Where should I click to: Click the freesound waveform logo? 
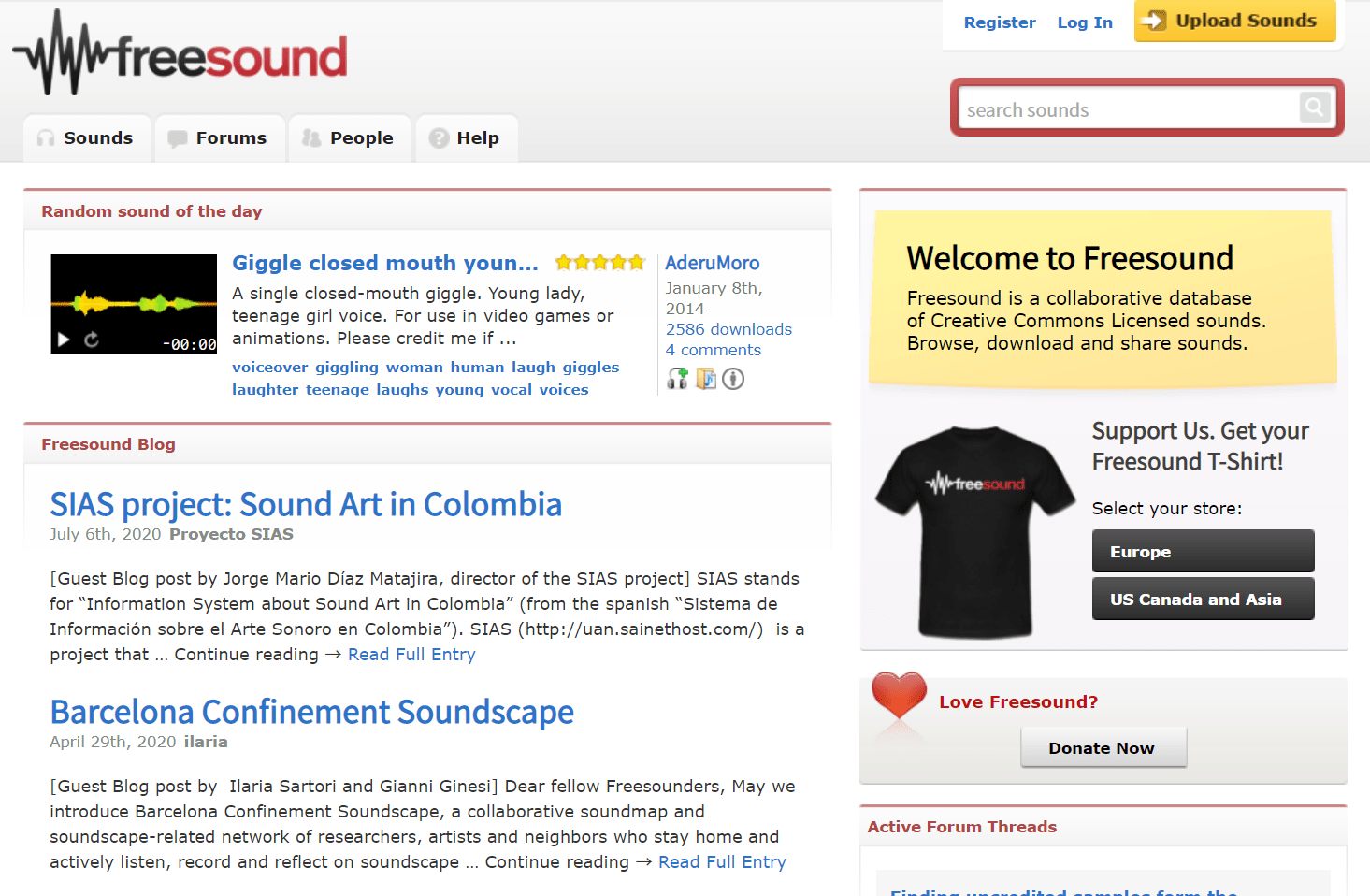[180, 54]
